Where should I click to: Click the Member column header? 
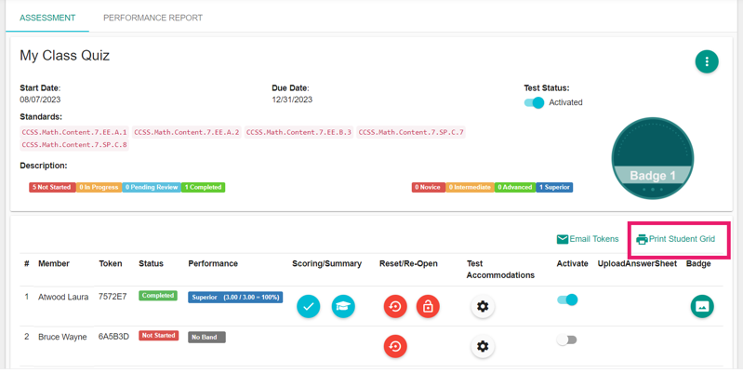pos(54,264)
